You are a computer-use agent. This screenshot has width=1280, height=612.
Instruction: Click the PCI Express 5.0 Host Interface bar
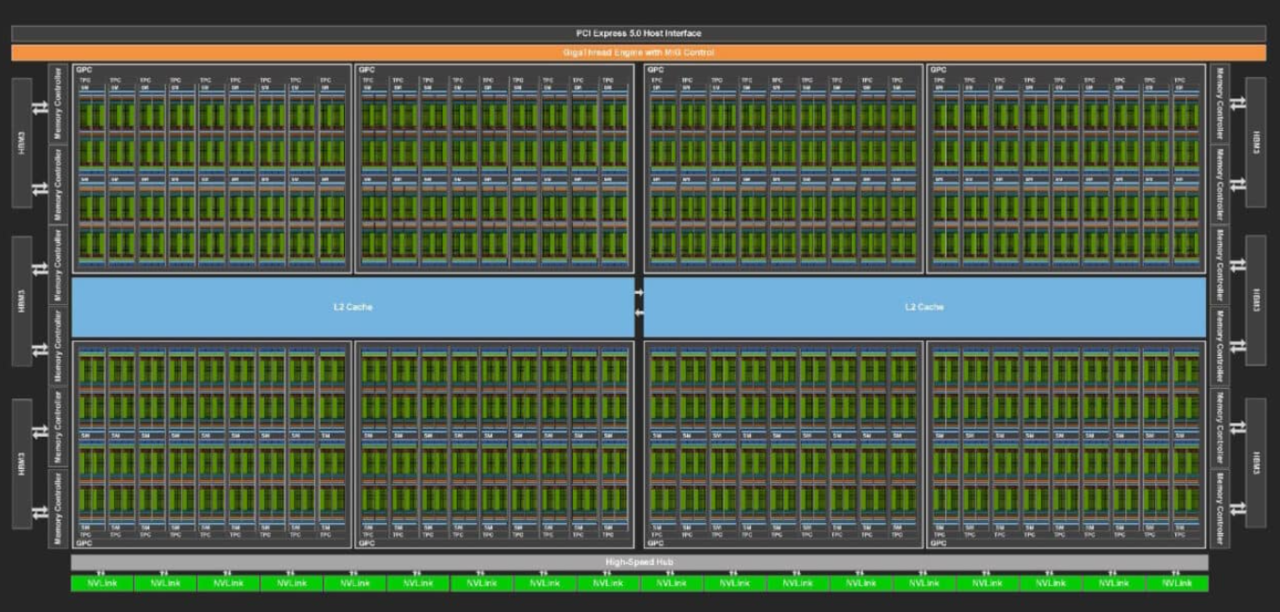(x=639, y=33)
